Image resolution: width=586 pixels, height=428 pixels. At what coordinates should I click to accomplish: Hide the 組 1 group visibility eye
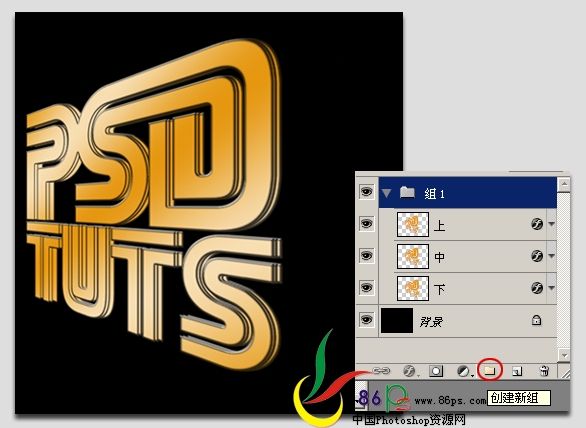tap(367, 192)
